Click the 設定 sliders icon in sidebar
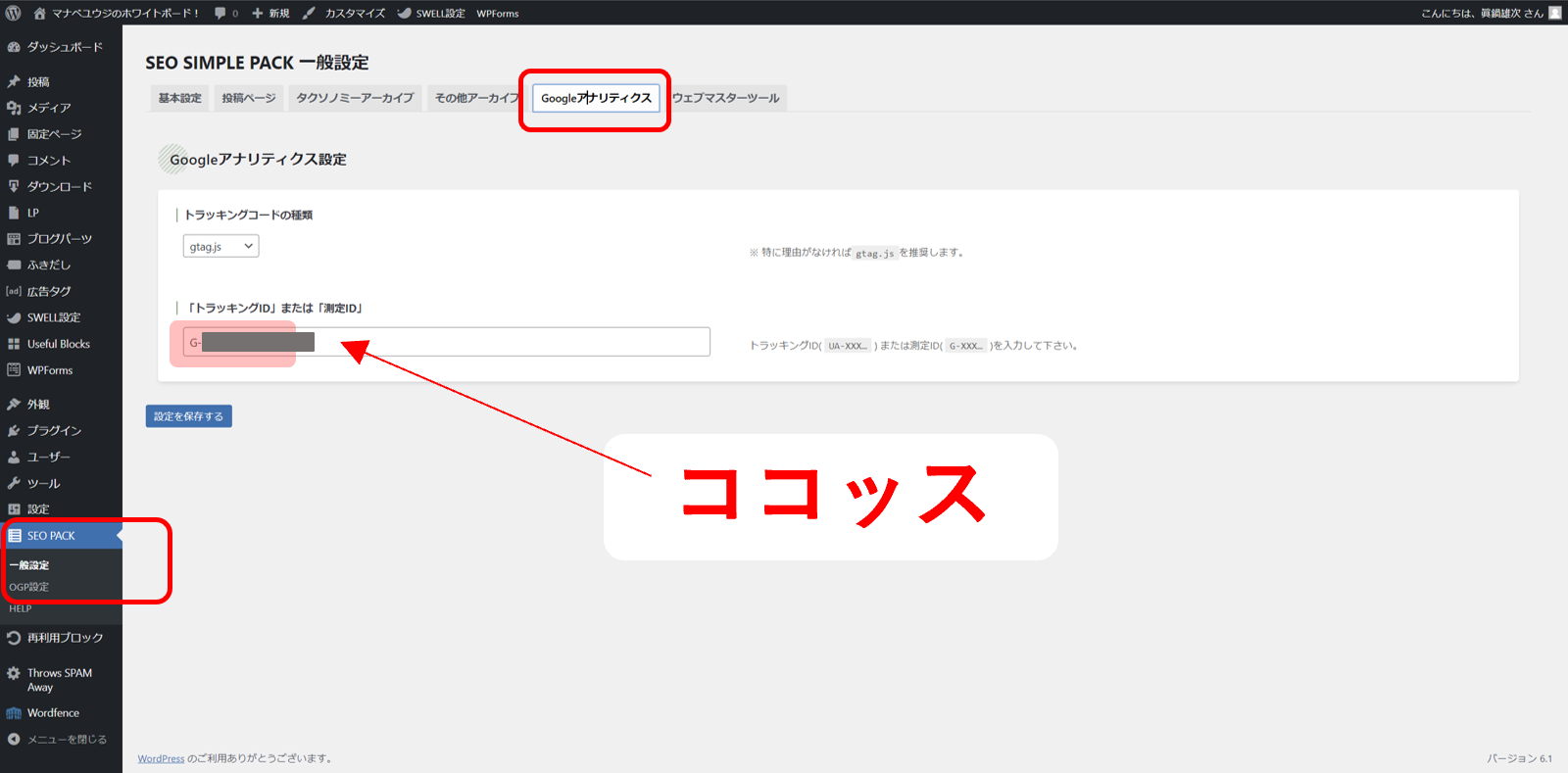1568x773 pixels. click(x=14, y=509)
